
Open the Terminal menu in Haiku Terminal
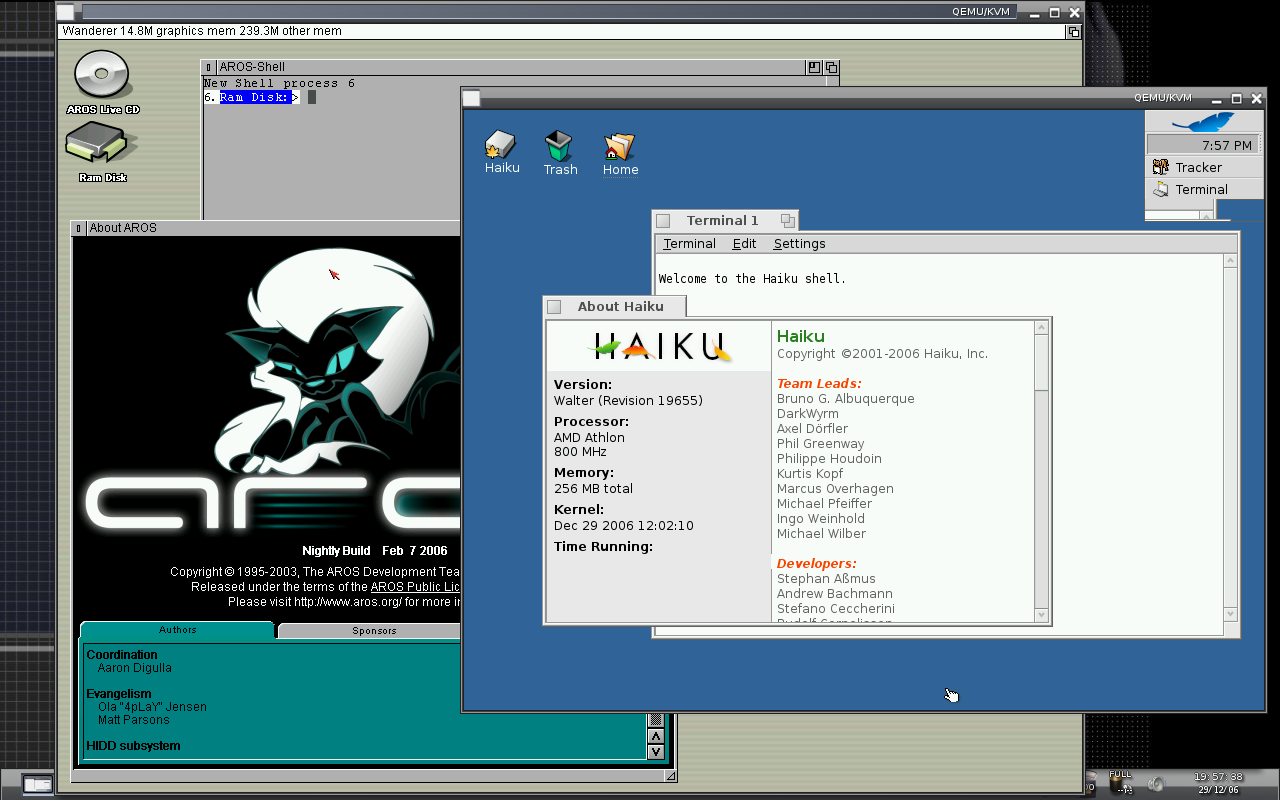point(689,244)
